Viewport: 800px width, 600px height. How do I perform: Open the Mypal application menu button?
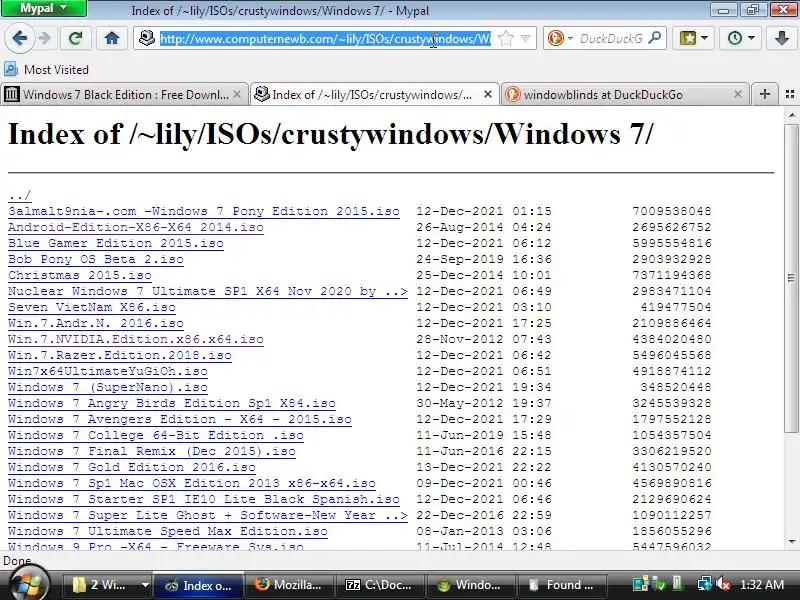pyautogui.click(x=43, y=8)
